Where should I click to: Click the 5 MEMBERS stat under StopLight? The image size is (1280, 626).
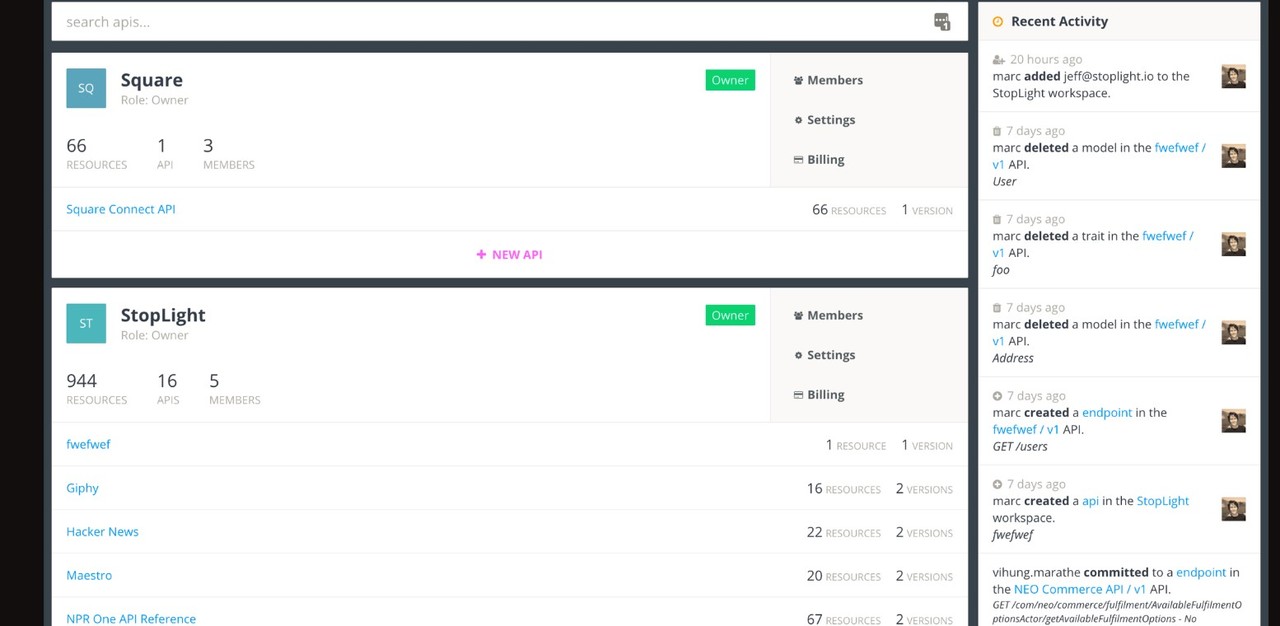coord(234,388)
